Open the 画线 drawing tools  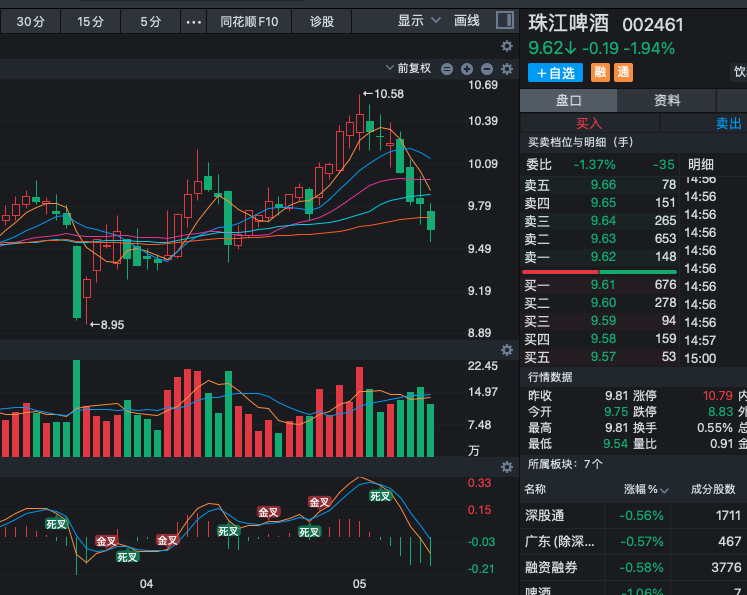pyautogui.click(x=466, y=21)
